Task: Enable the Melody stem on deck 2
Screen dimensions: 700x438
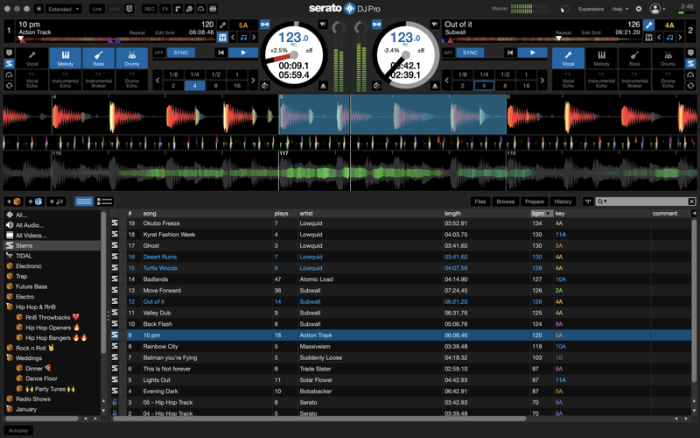Action: tap(601, 58)
